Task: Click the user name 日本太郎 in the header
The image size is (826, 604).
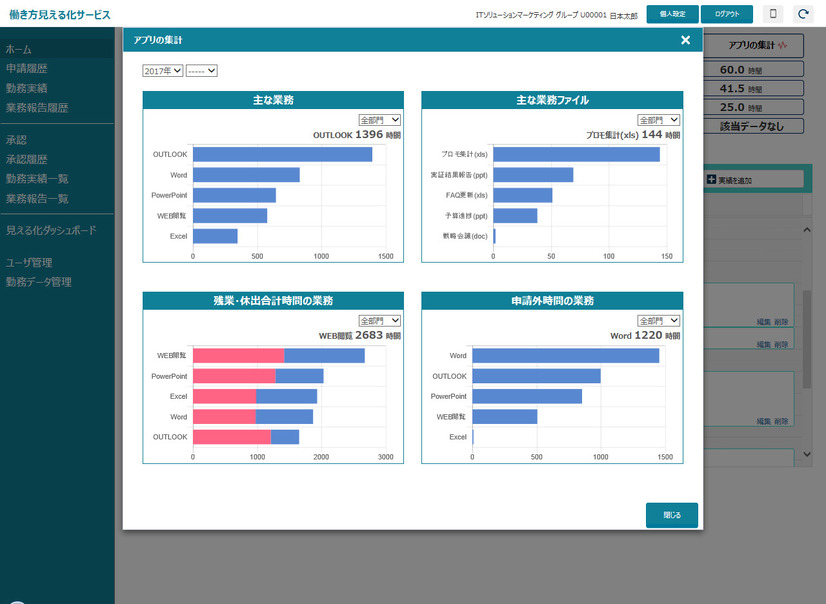Action: click(624, 16)
